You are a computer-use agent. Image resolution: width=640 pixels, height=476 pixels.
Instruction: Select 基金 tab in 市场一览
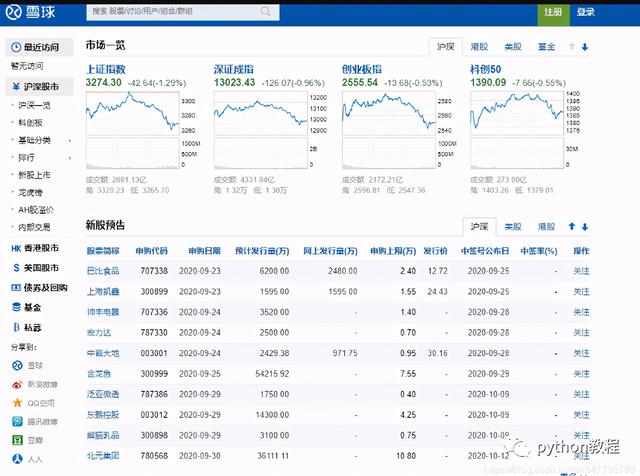coord(547,47)
